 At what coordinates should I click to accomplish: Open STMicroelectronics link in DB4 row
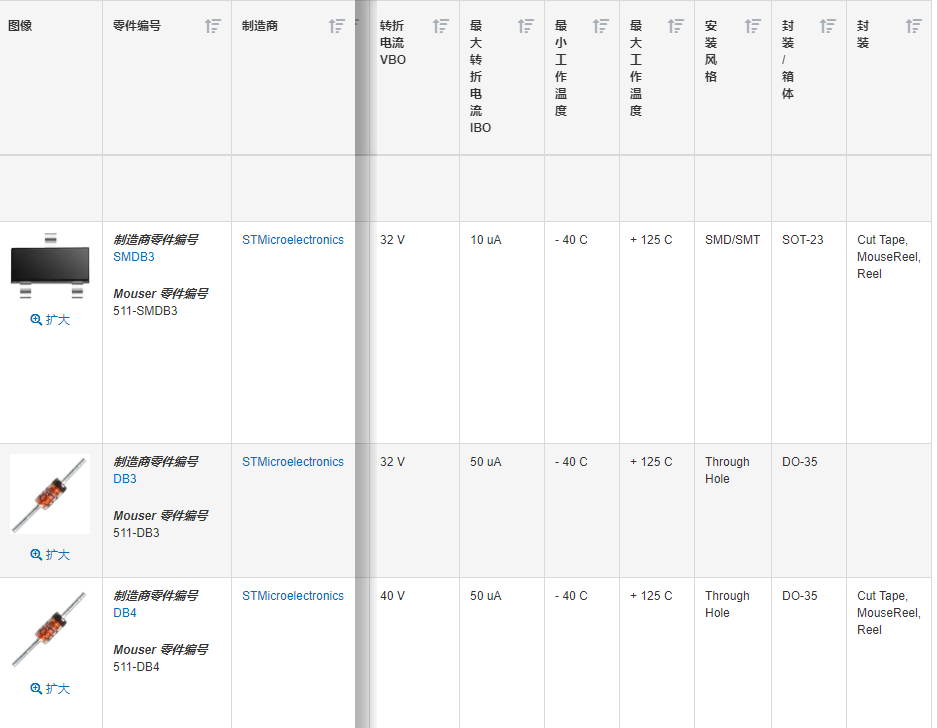tap(292, 596)
